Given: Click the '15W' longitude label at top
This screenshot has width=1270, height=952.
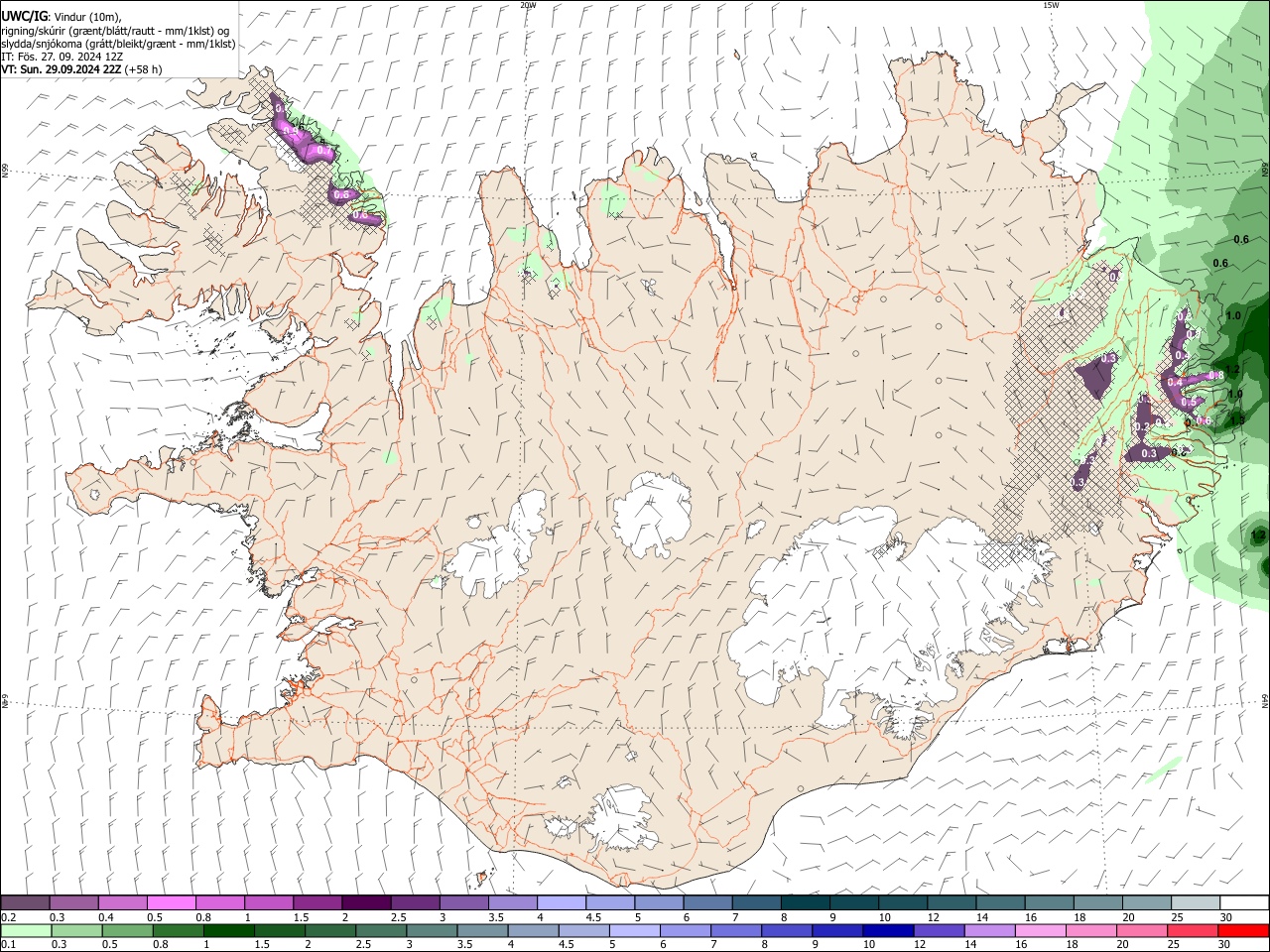Looking at the screenshot, I should (1051, 5).
